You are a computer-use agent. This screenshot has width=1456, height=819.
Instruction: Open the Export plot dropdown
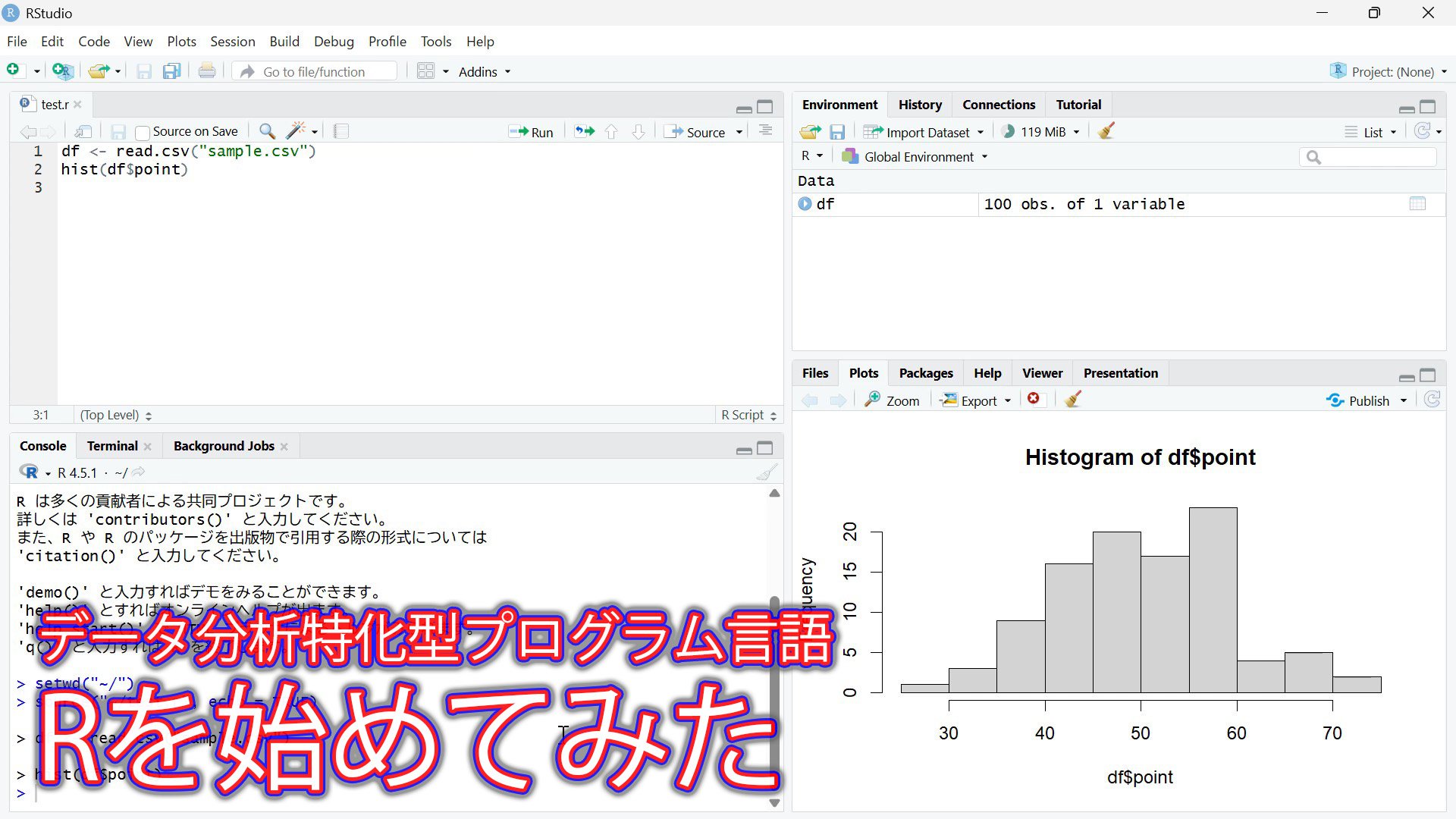pos(976,400)
